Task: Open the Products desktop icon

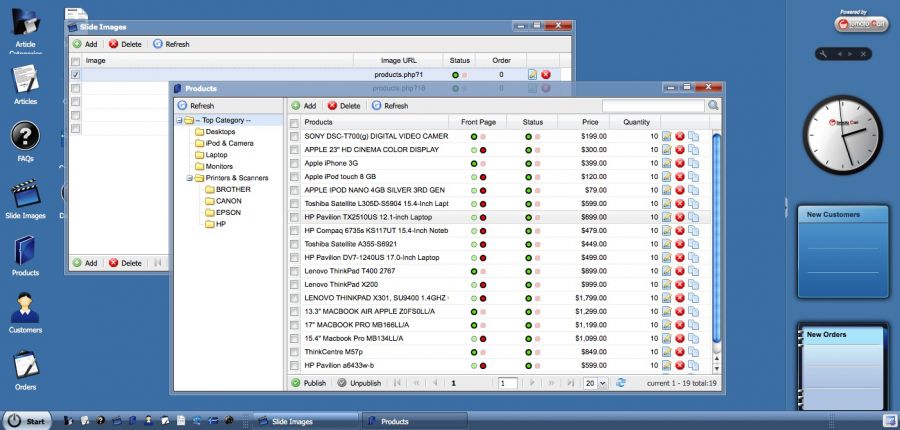Action: [25, 256]
